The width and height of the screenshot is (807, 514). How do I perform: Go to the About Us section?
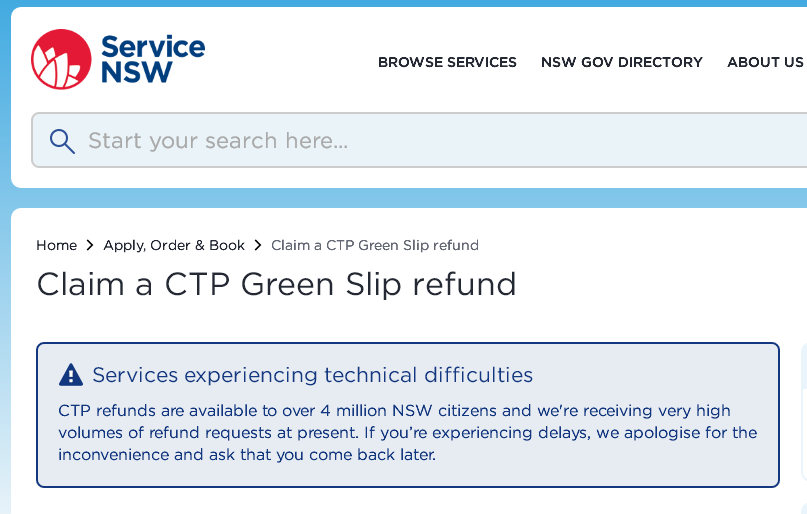click(x=765, y=62)
